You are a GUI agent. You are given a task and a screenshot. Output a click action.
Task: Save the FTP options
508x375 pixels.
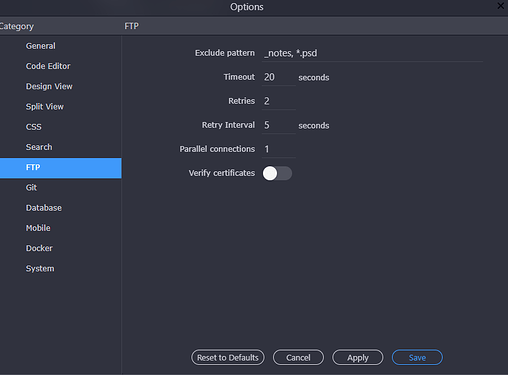417,358
